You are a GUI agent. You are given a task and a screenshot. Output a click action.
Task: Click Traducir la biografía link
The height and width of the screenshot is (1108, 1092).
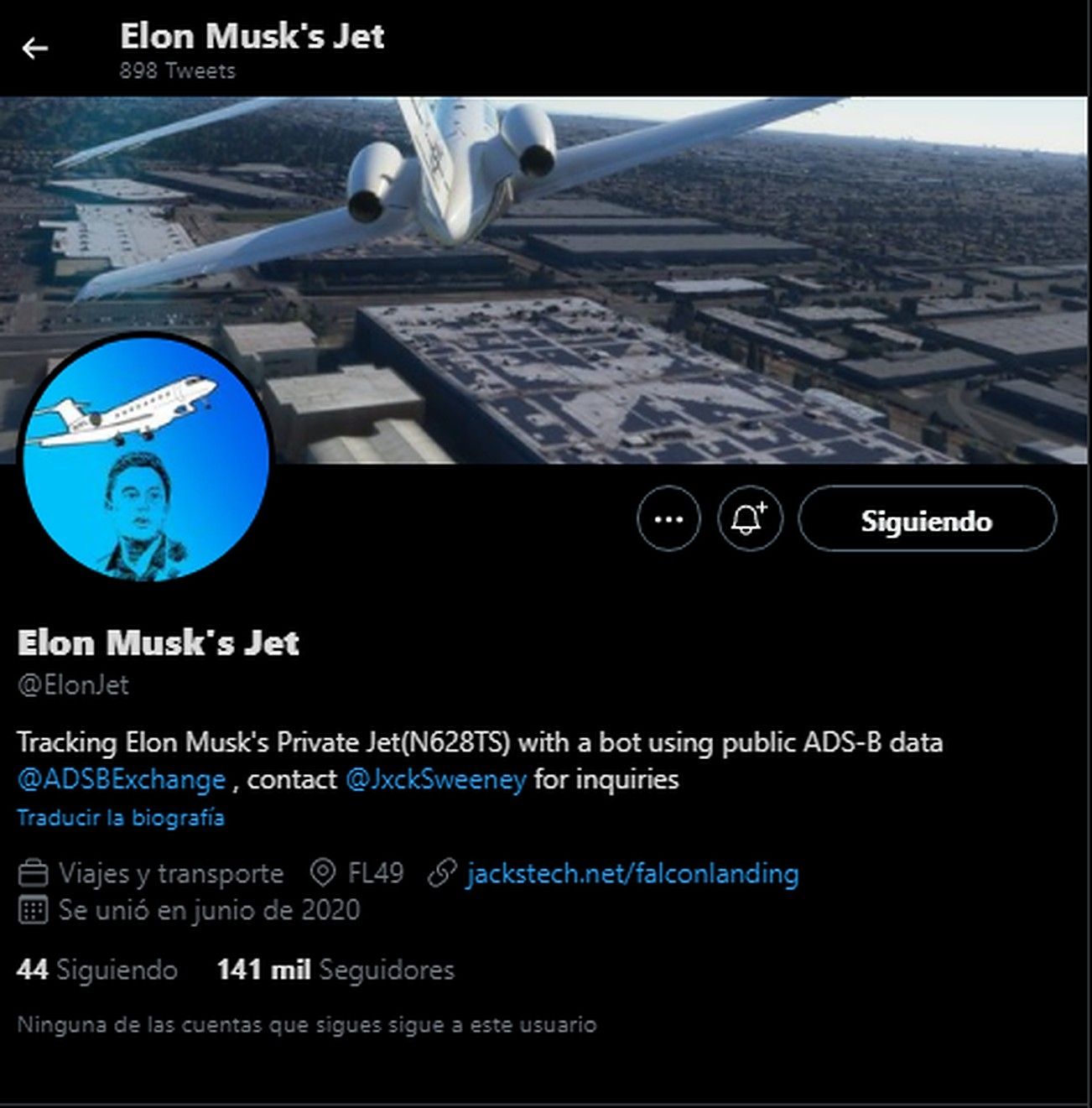click(x=121, y=818)
